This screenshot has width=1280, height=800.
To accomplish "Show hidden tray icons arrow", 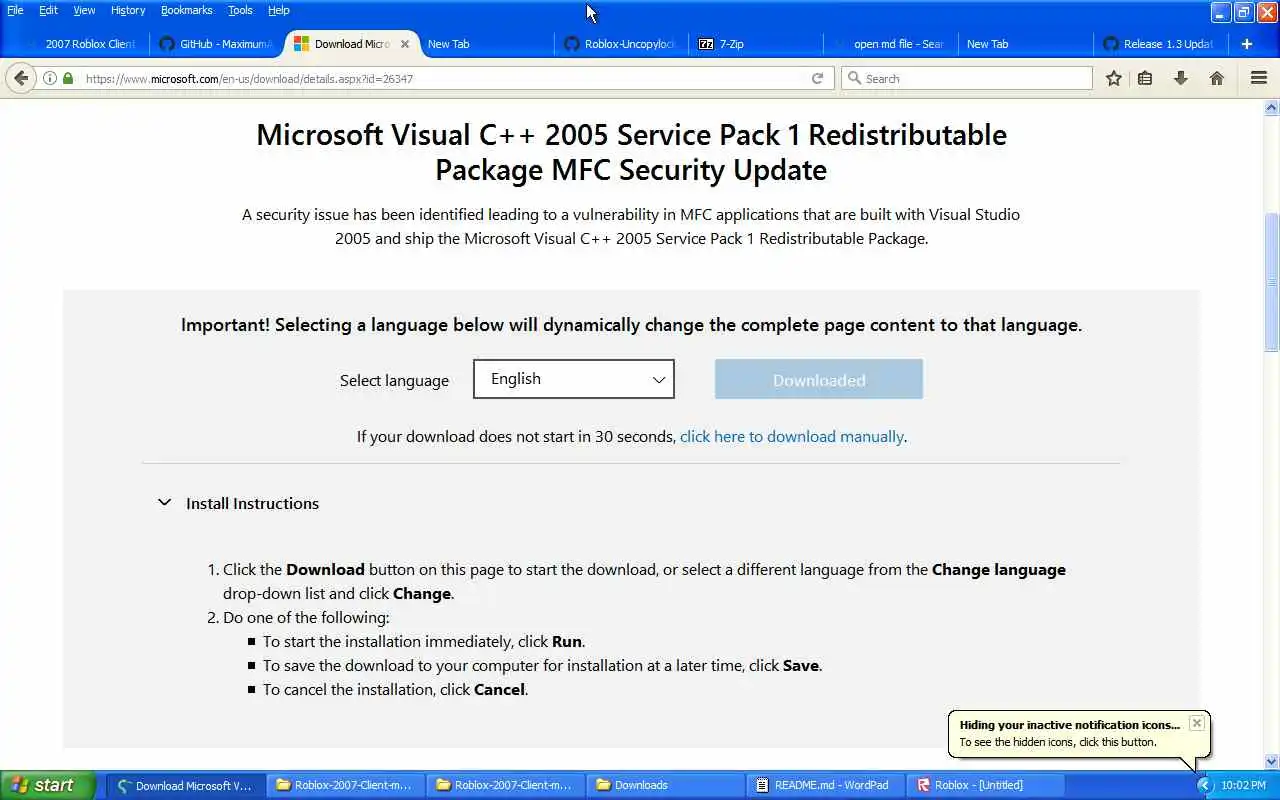I will [1205, 785].
